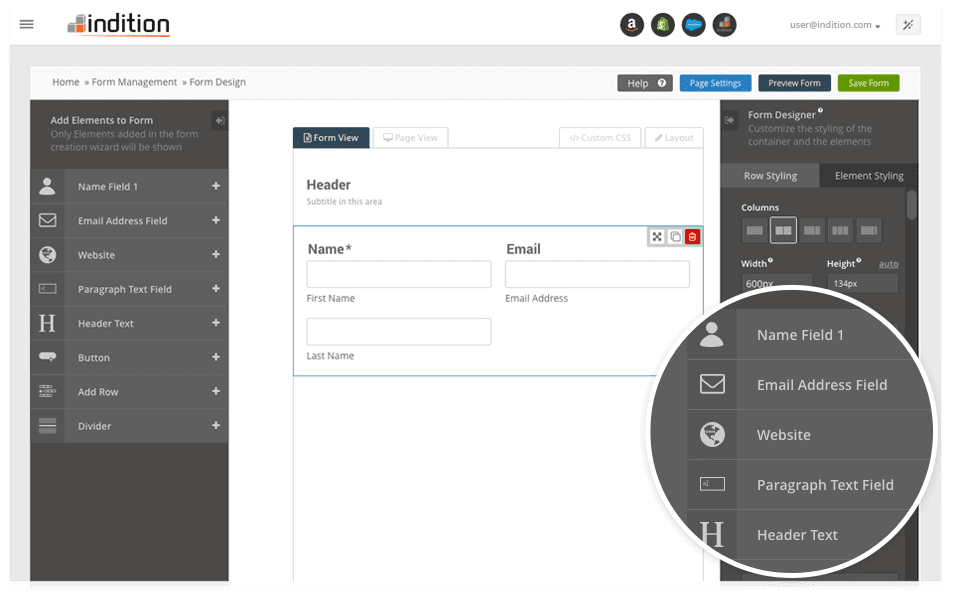Click the Shopify integration icon

tap(662, 26)
